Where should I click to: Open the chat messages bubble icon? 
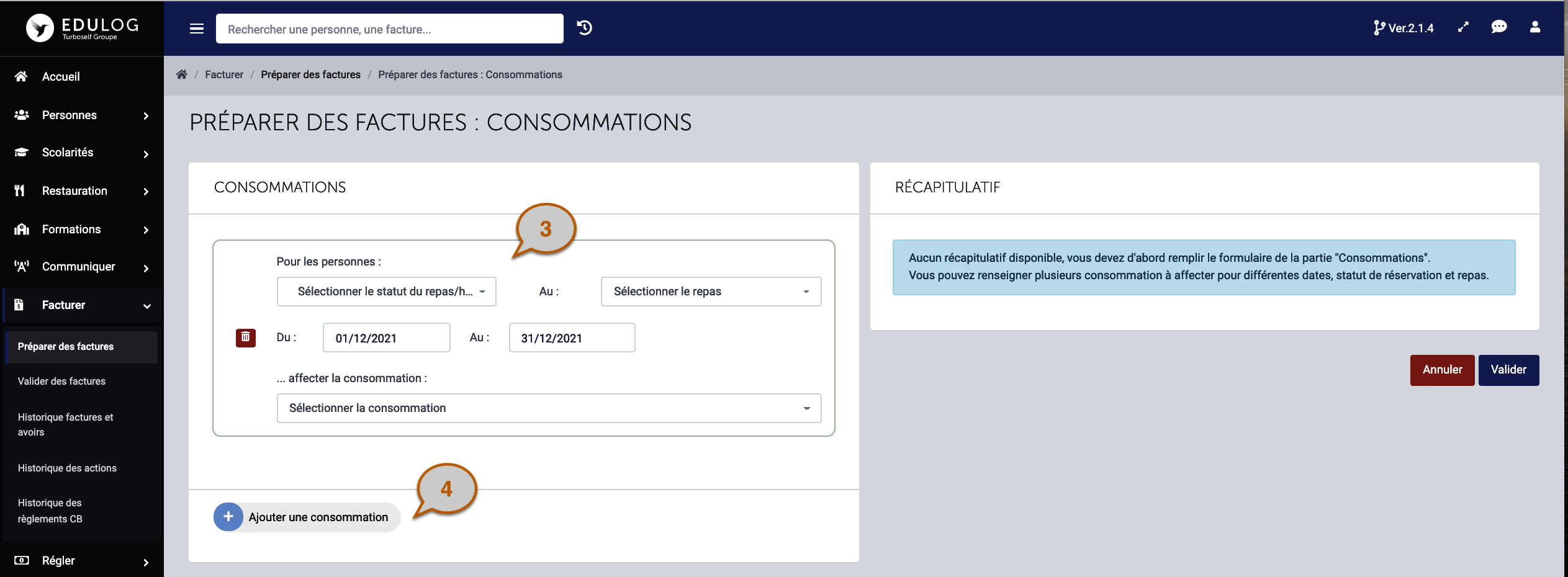pyautogui.click(x=1499, y=27)
